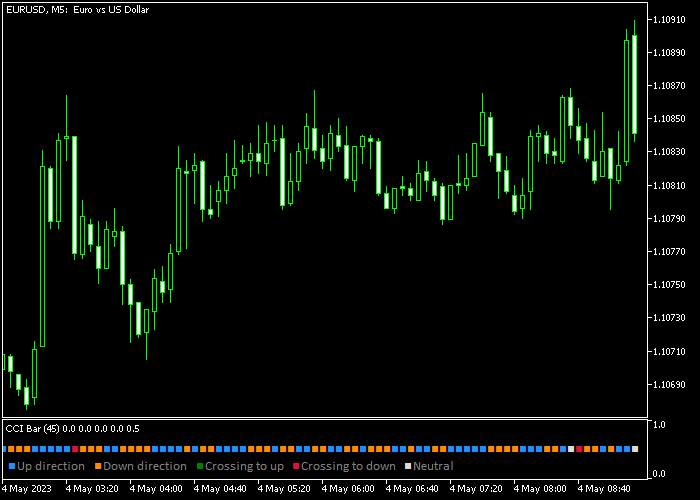The height and width of the screenshot is (500, 700).
Task: Click the orange Down direction legend swatch
Action: pos(98,467)
